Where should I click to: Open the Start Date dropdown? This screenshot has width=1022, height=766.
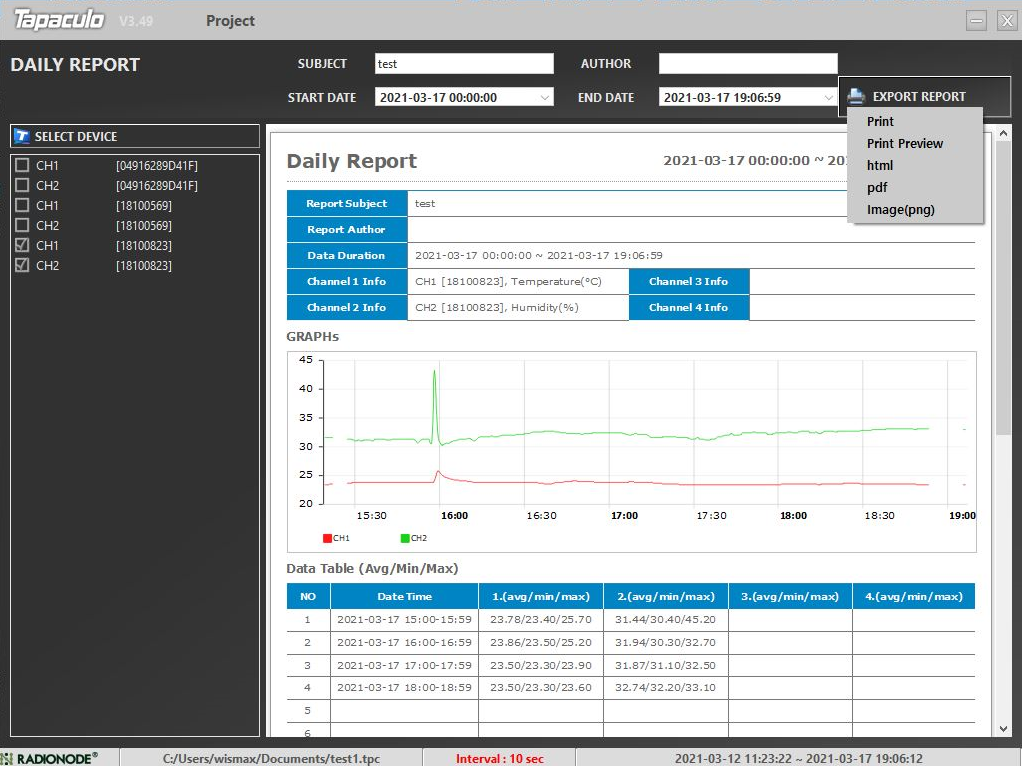tap(544, 98)
